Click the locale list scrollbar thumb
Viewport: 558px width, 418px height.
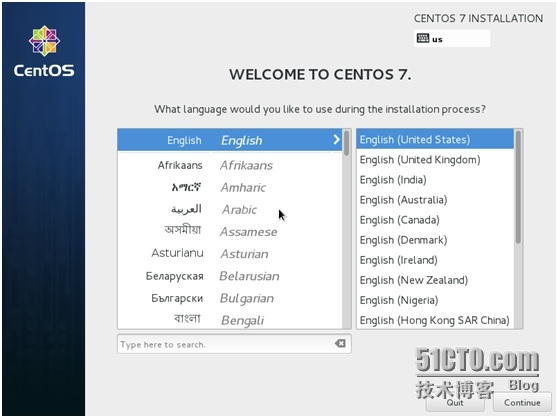pyautogui.click(x=518, y=187)
